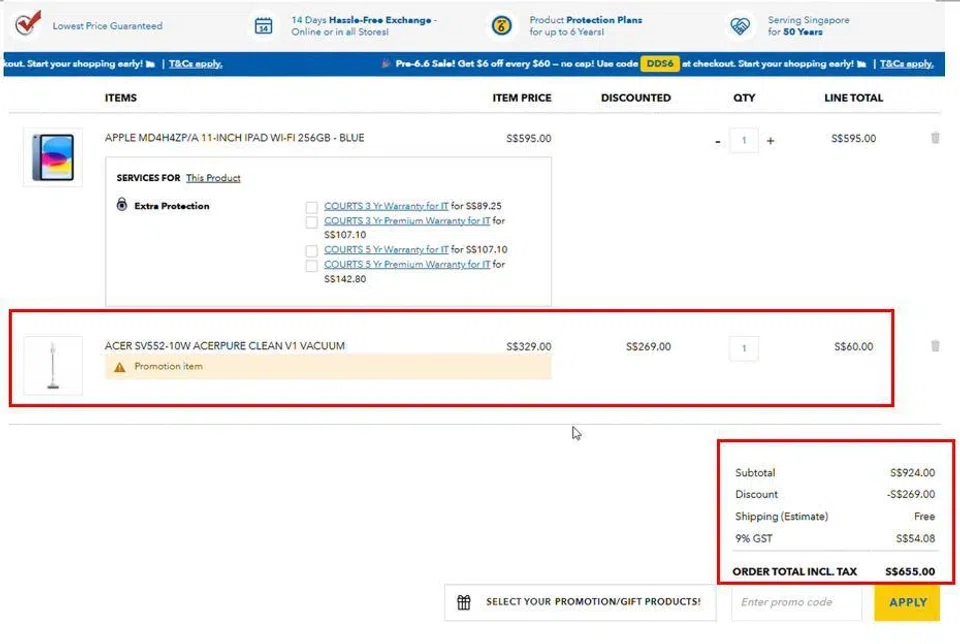Click the Acer vacuum product thumbnail
The image size is (960, 644).
coord(52,364)
